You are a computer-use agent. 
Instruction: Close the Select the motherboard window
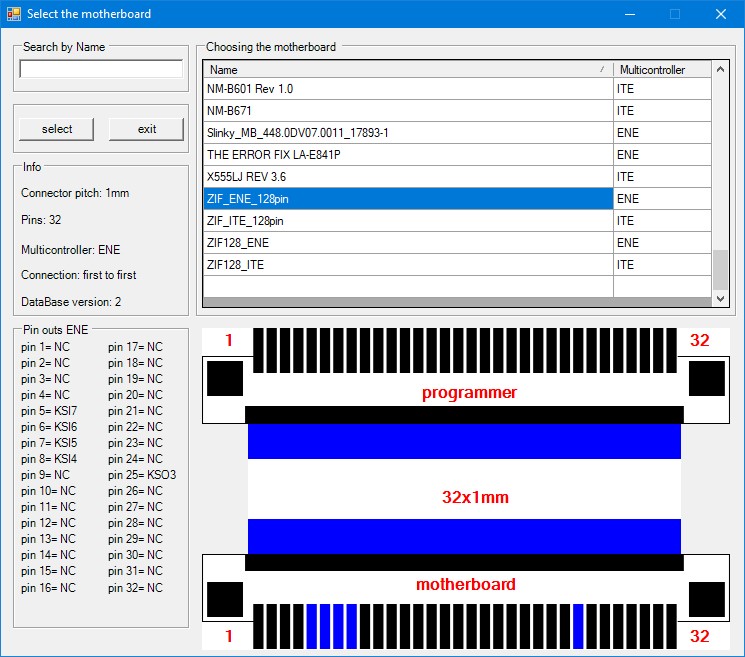(720, 14)
